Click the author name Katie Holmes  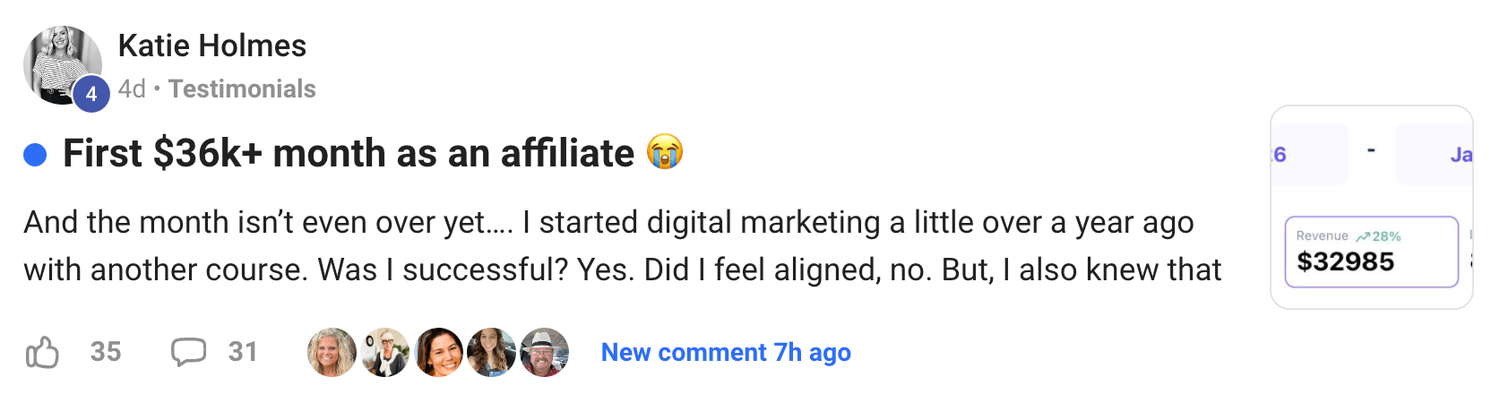point(212,46)
